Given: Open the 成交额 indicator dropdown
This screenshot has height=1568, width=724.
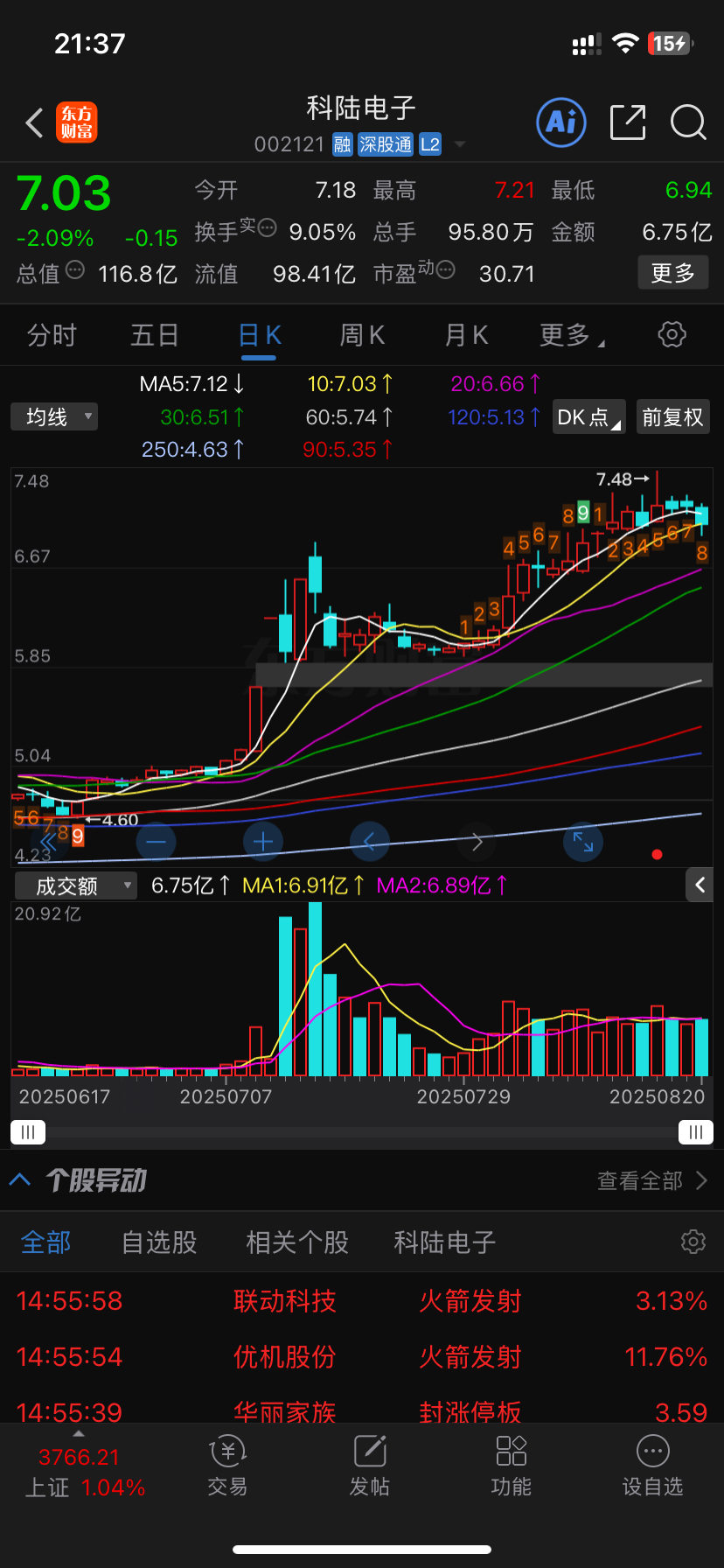Looking at the screenshot, I should click(76, 885).
